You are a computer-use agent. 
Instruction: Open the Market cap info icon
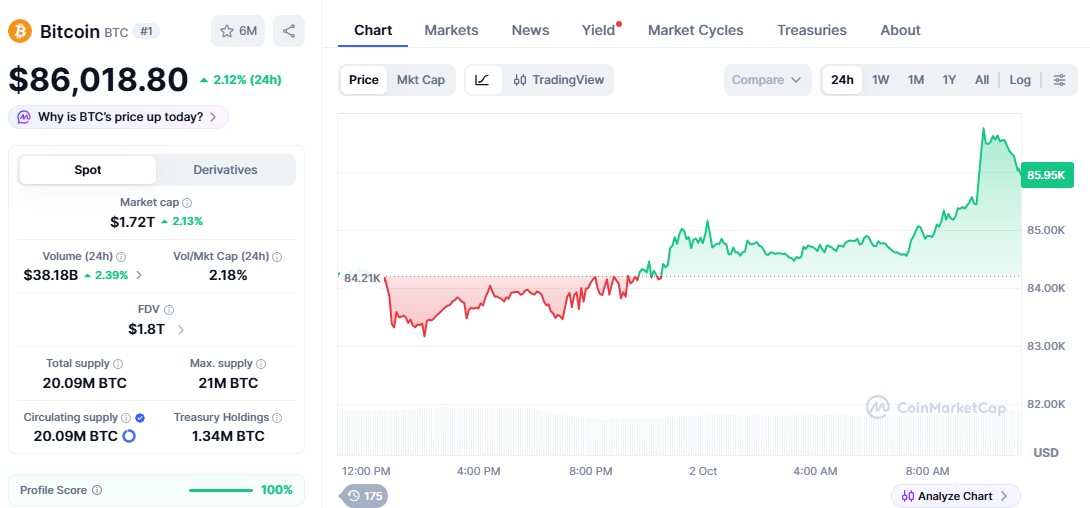coord(187,202)
